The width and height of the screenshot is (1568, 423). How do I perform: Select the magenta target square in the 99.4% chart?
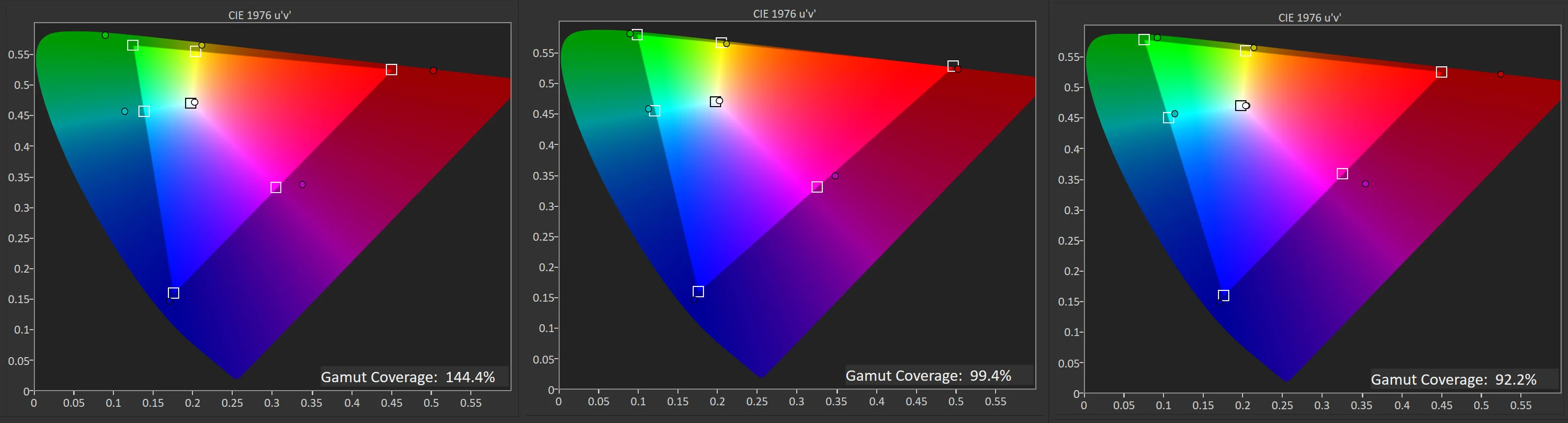[x=817, y=187]
